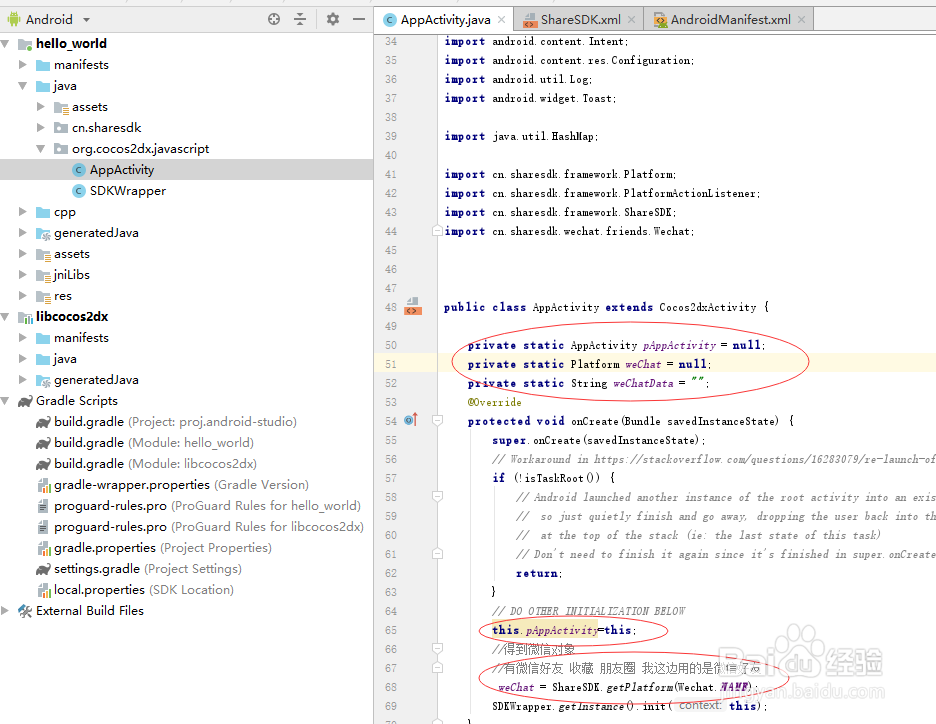
Task: Click the ShareSDK.xml tab file icon
Action: click(529, 20)
